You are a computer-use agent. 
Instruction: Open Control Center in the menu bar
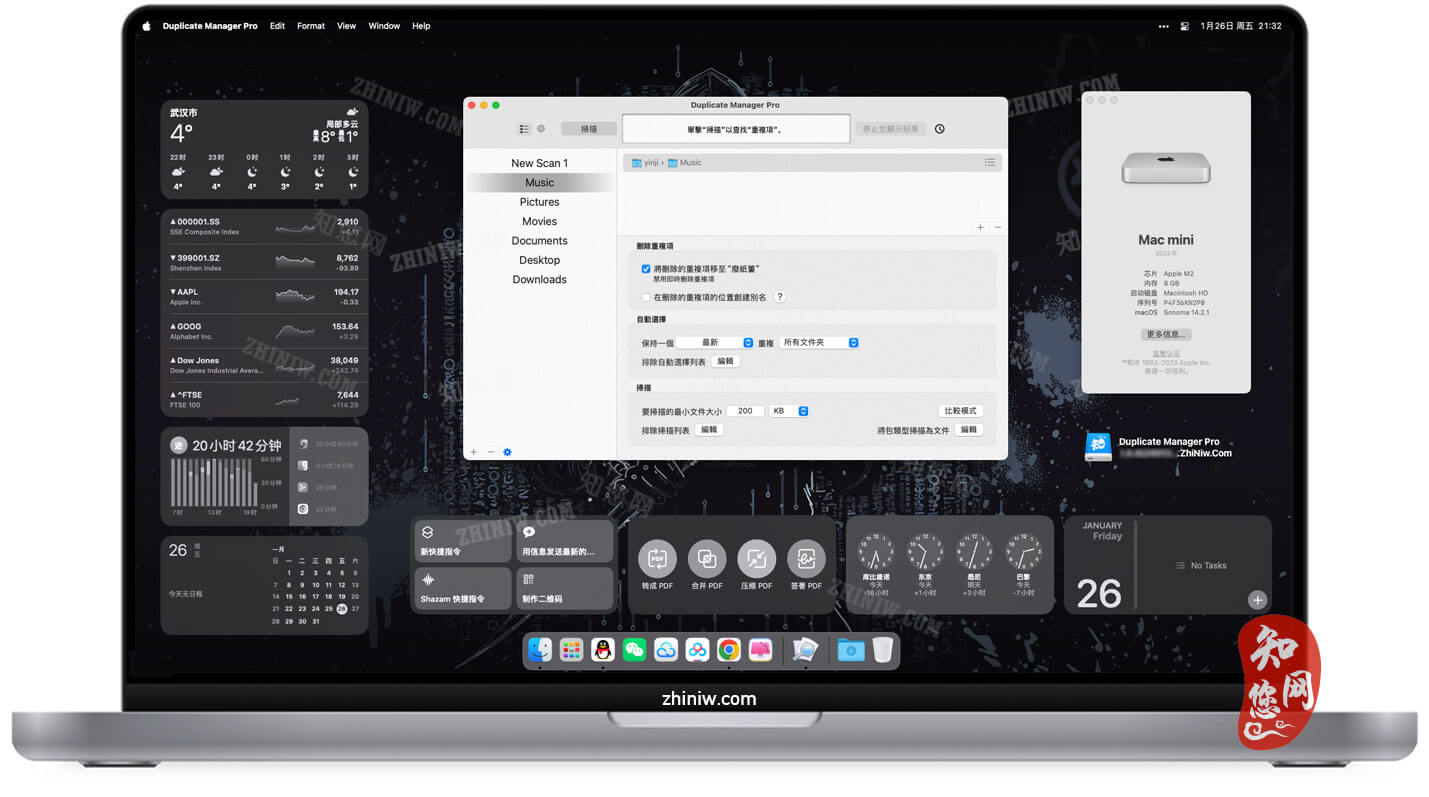pos(1184,26)
